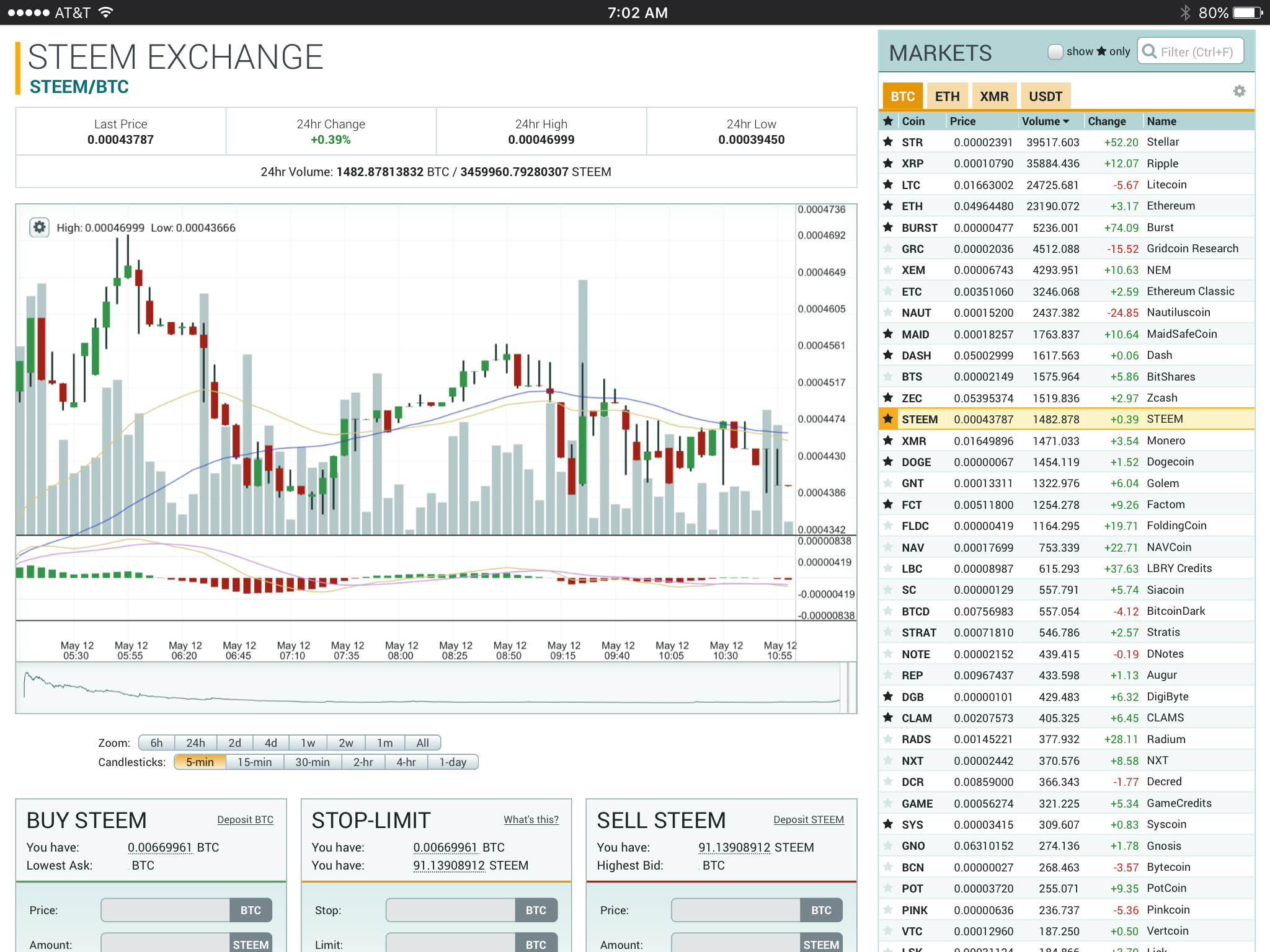The image size is (1270, 952).
Task: Switch to BTC markets tab
Action: pos(902,96)
